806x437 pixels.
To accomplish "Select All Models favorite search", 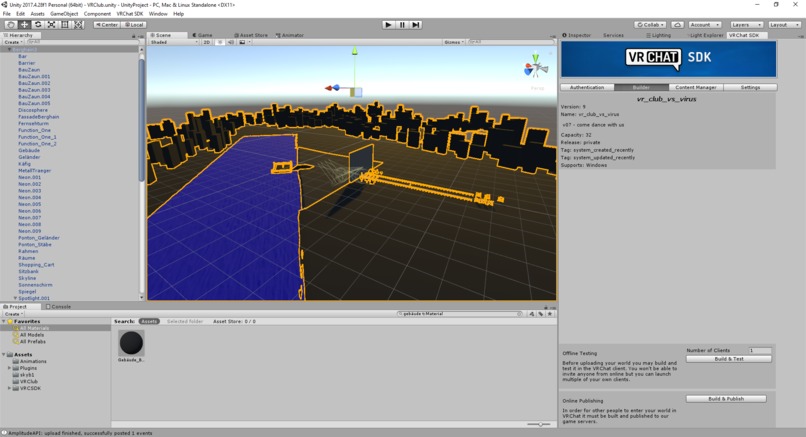I will point(31,335).
